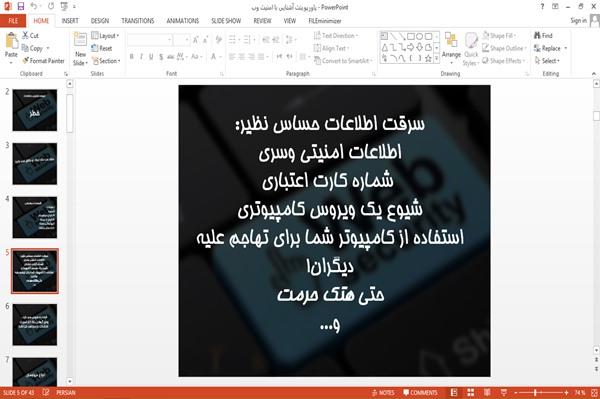600x399 pixels.
Task: Open the FILEminimizer tab
Action: coord(324,21)
